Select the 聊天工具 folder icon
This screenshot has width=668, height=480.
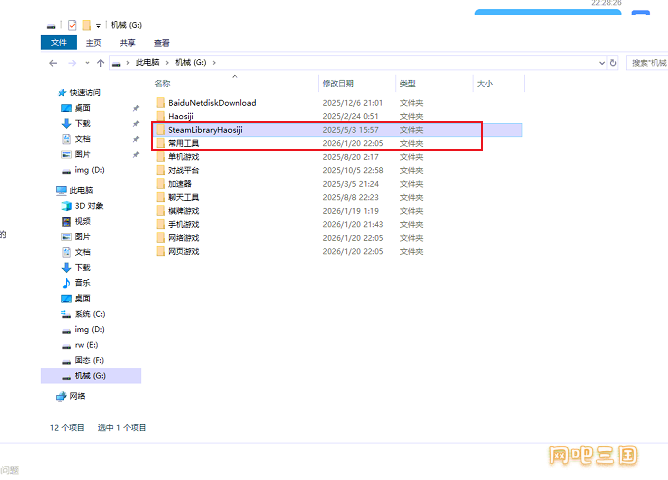tap(161, 197)
